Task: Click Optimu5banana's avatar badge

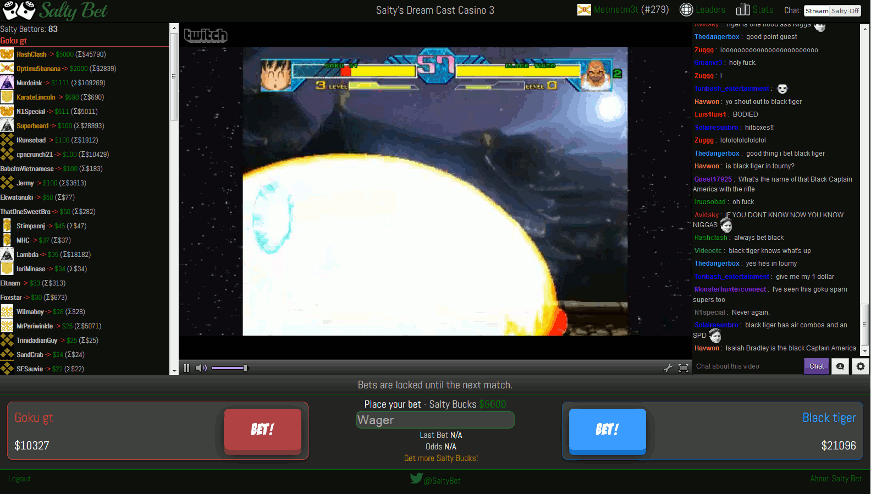Action: pyautogui.click(x=7, y=68)
